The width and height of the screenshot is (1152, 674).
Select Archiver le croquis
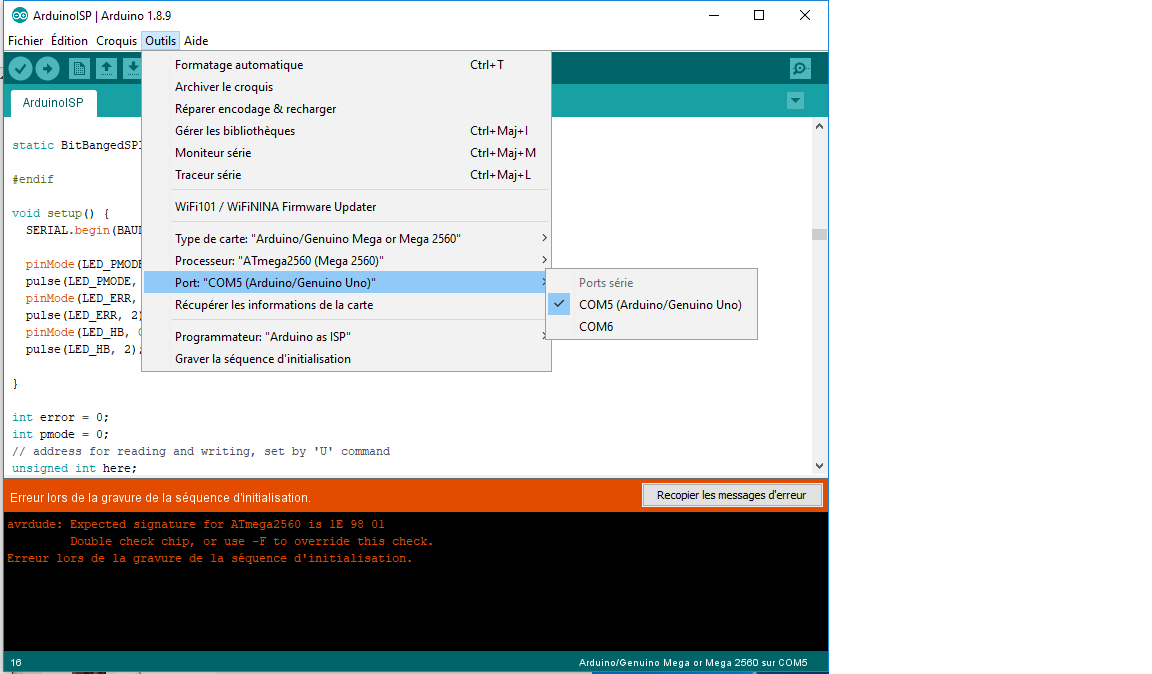(346, 87)
